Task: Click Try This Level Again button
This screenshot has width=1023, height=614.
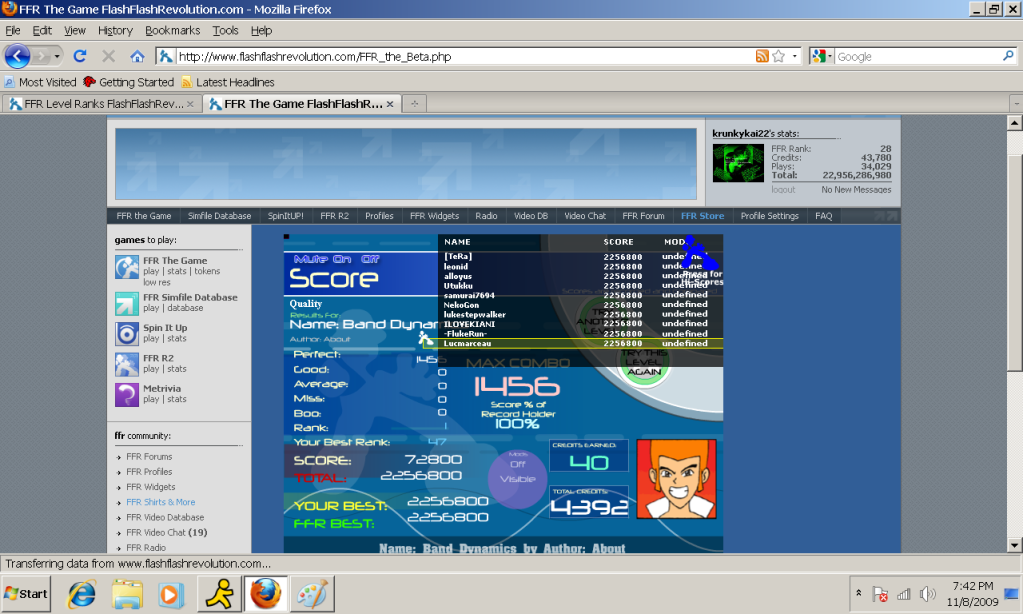Action: point(643,363)
